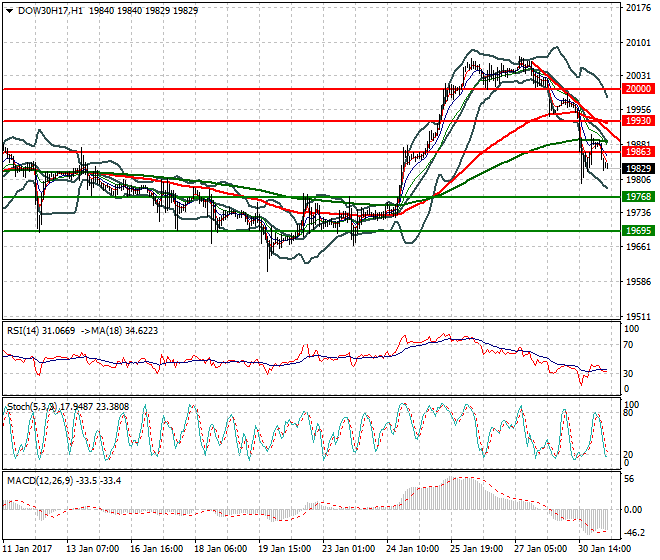This screenshot has height=560, width=660.
Task: Select the 11 Jan 2017 time axis label
Action: [27, 549]
